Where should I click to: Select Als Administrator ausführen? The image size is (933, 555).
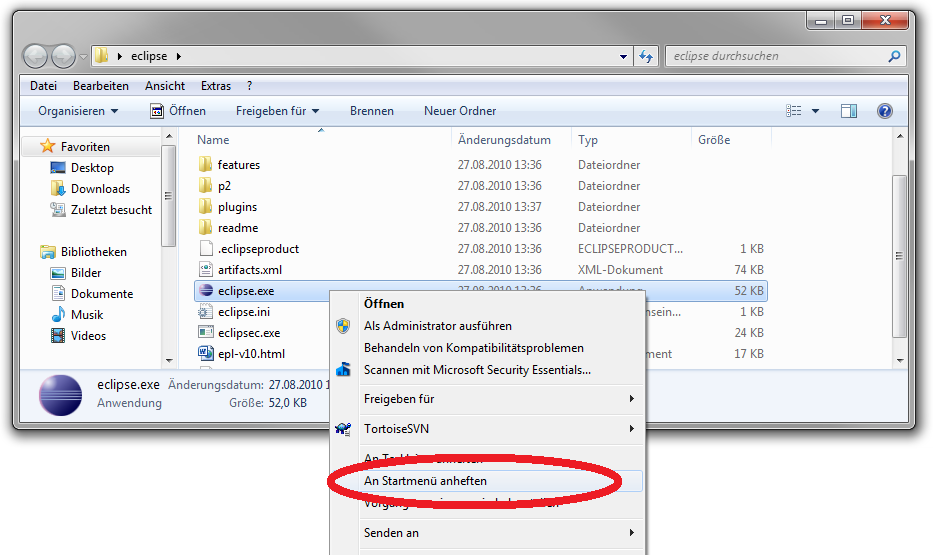(x=437, y=326)
